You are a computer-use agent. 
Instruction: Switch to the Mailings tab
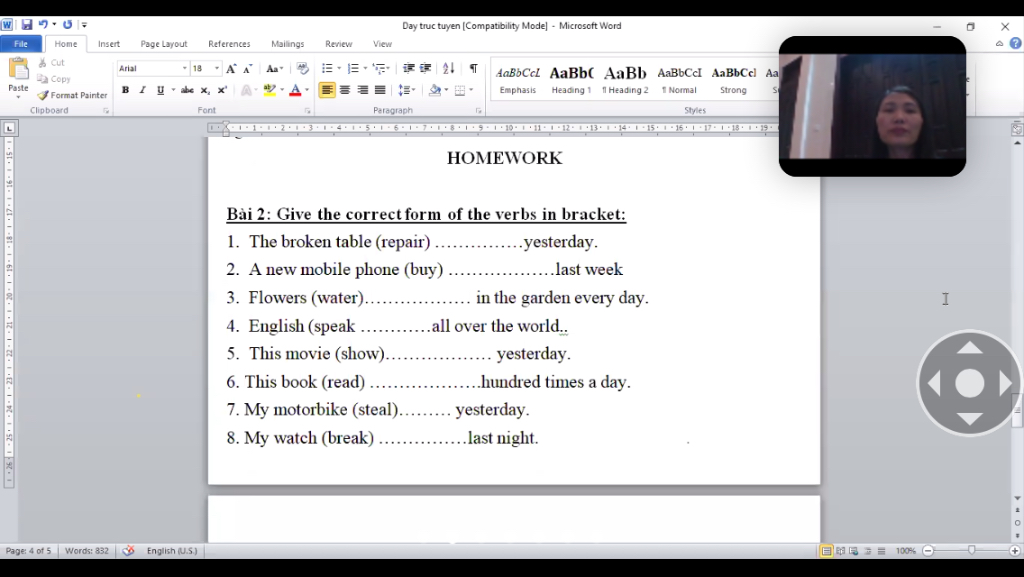pos(287,44)
